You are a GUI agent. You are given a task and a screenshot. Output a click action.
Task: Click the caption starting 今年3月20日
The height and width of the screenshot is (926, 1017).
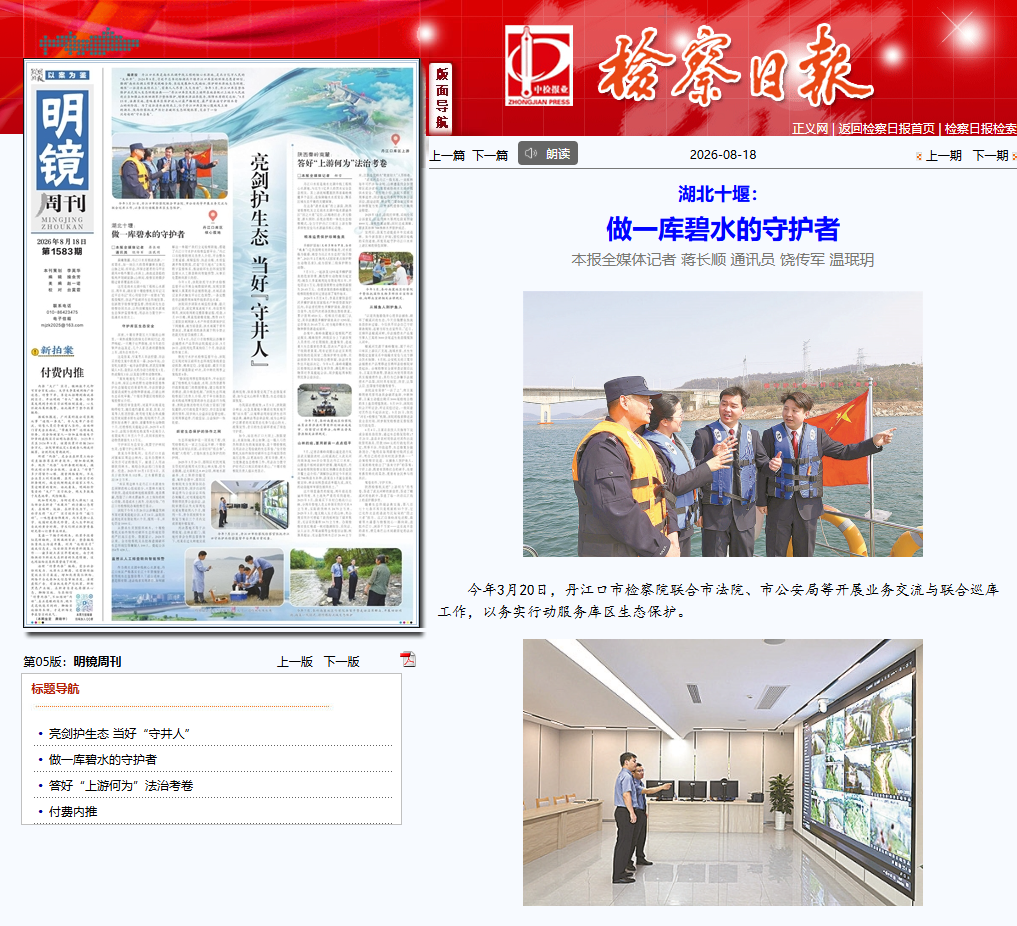719,600
